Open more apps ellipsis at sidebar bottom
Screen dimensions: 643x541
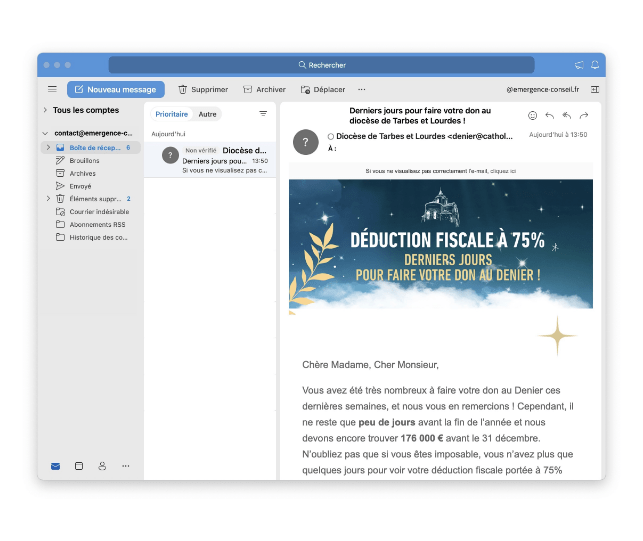point(125,466)
